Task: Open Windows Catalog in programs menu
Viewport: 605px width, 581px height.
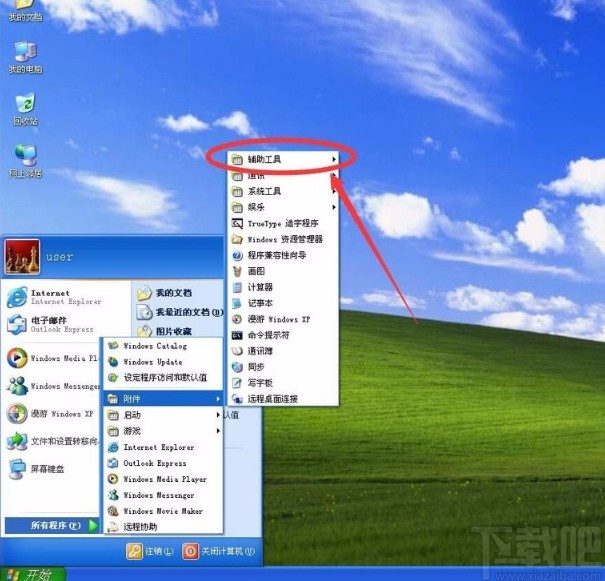Action: pyautogui.click(x=163, y=346)
